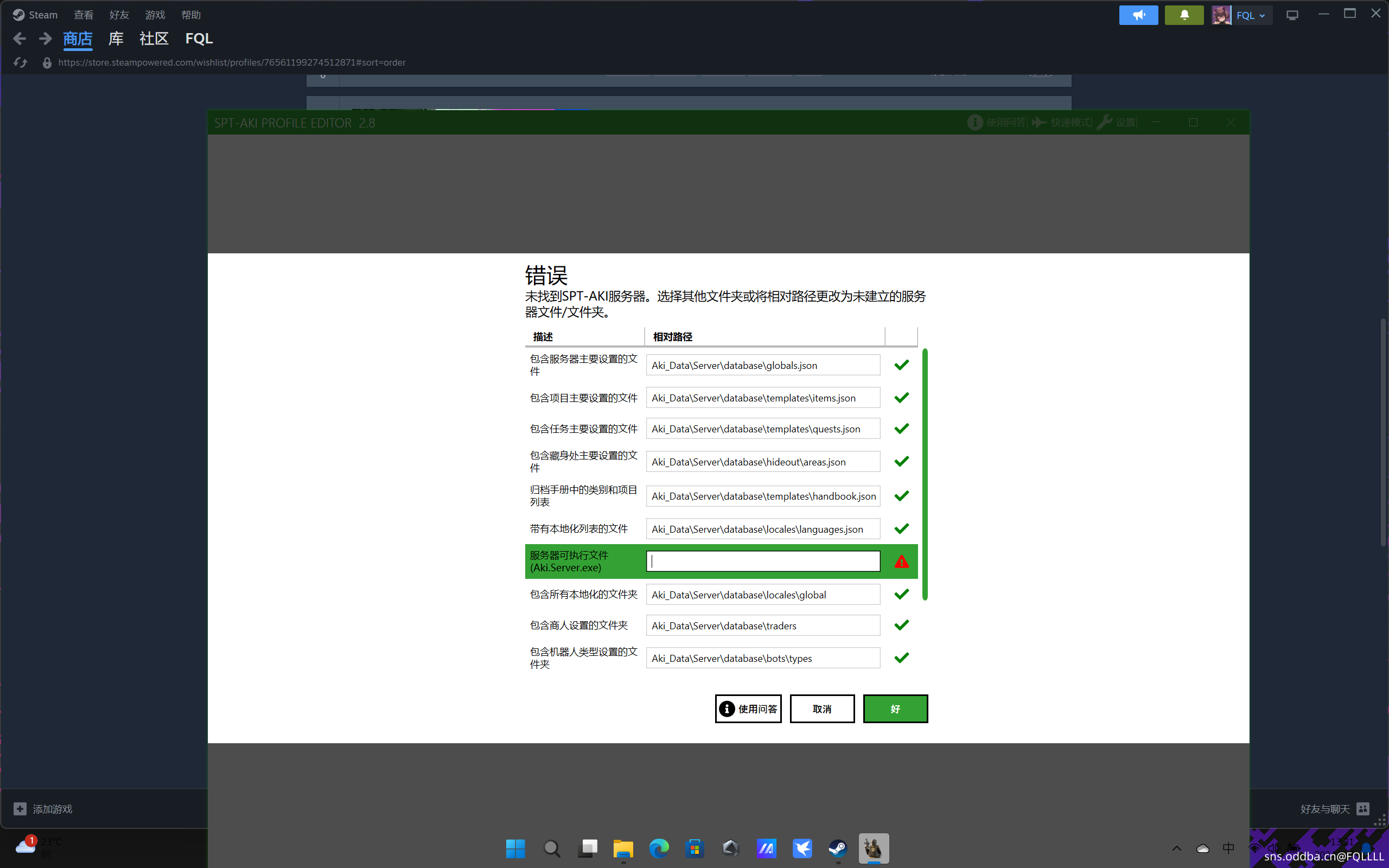Click green checkmark for locales\global row
This screenshot has height=868, width=1389.
coord(901,594)
